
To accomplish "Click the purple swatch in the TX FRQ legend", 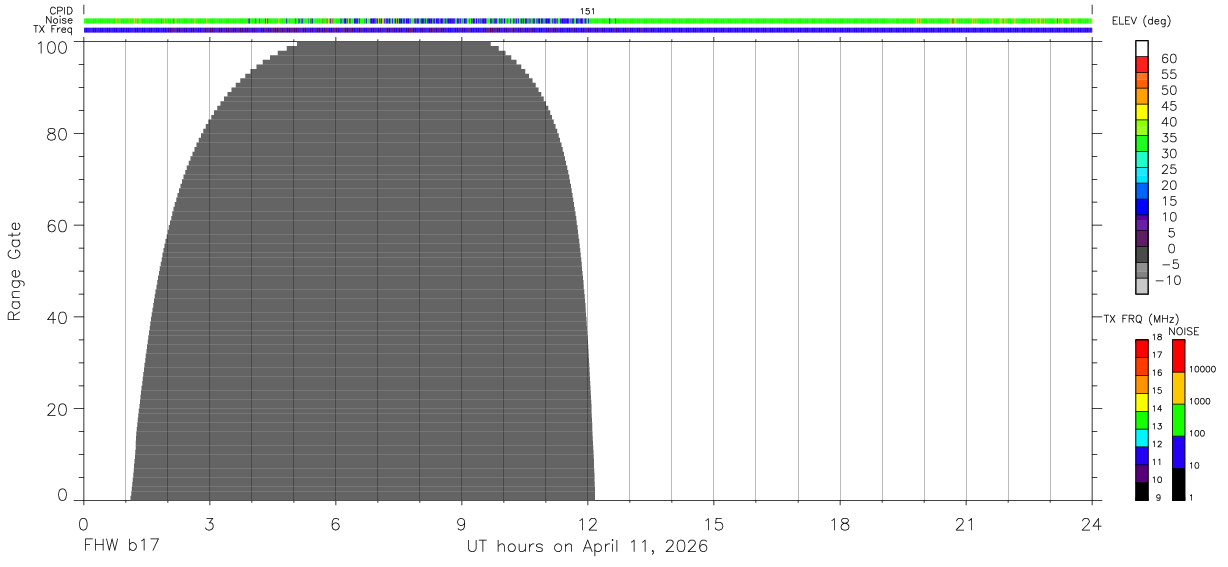I will click(1142, 474).
